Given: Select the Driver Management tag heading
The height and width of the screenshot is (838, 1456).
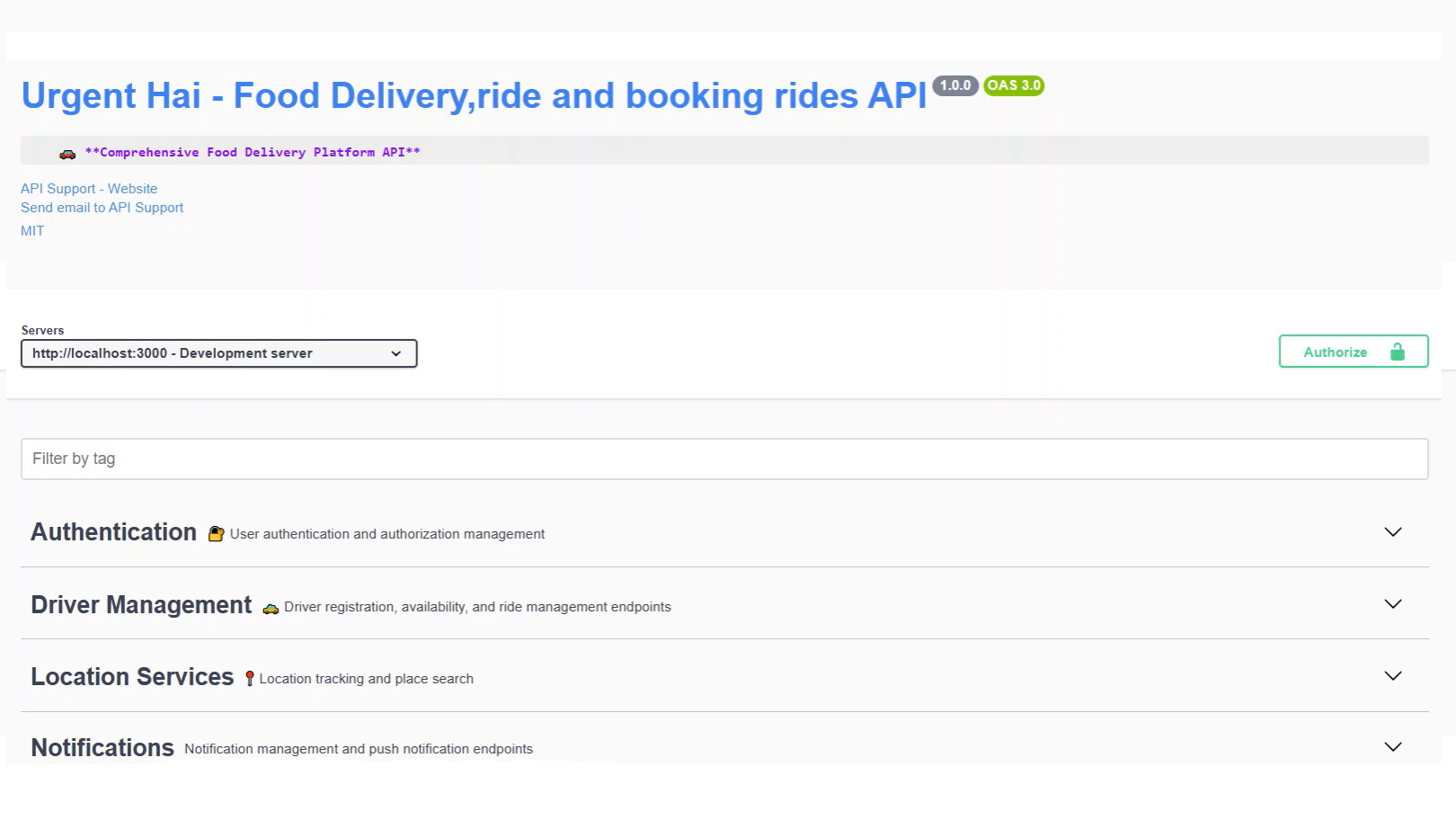Looking at the screenshot, I should [x=141, y=605].
